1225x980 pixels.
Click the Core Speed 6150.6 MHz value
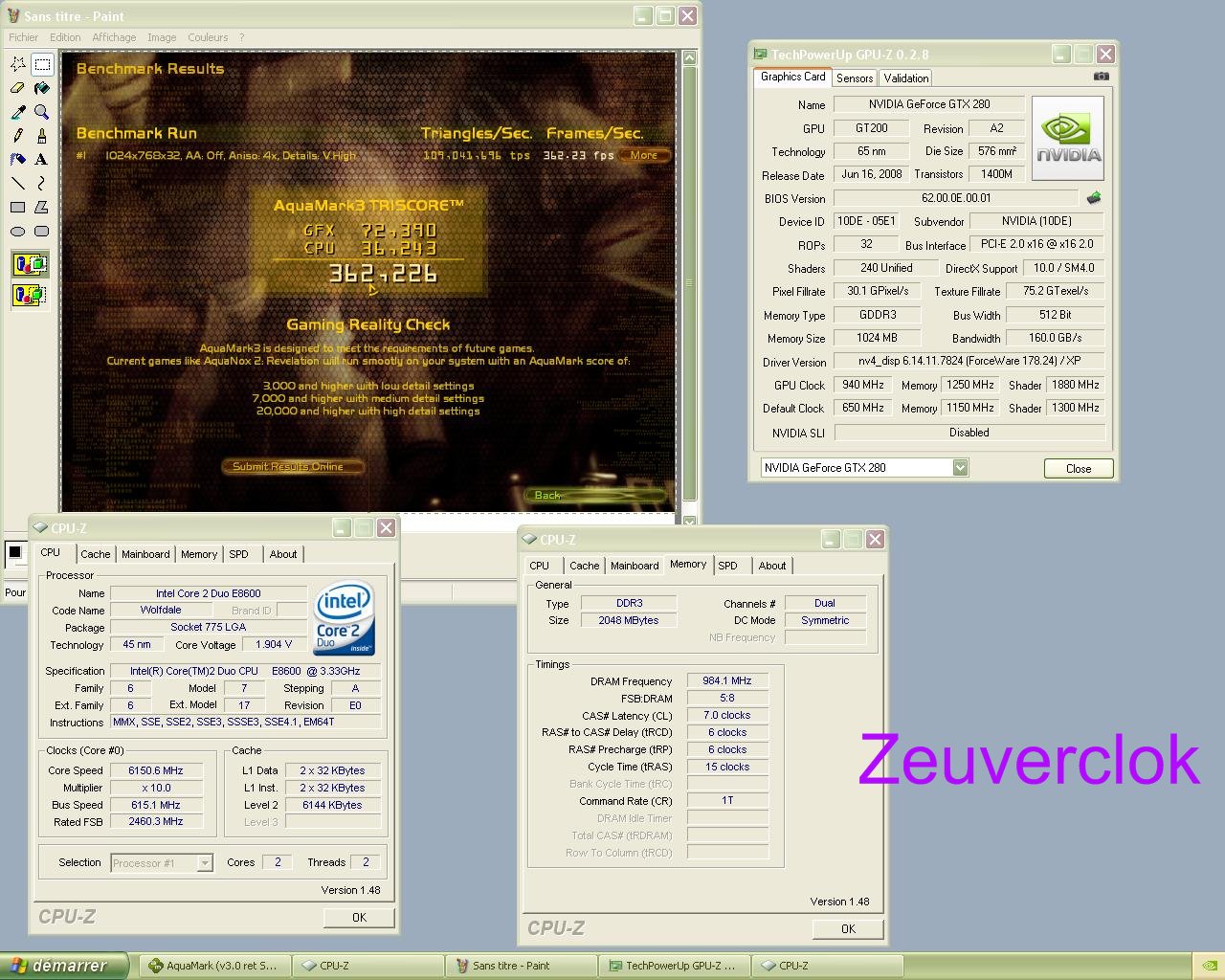156,770
